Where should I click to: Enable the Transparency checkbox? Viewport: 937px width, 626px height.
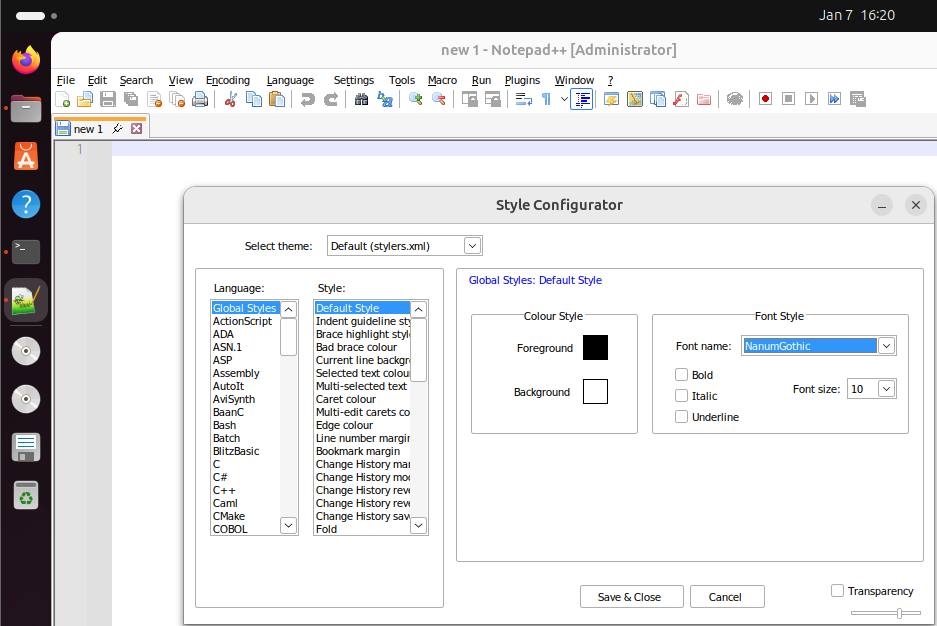click(837, 590)
